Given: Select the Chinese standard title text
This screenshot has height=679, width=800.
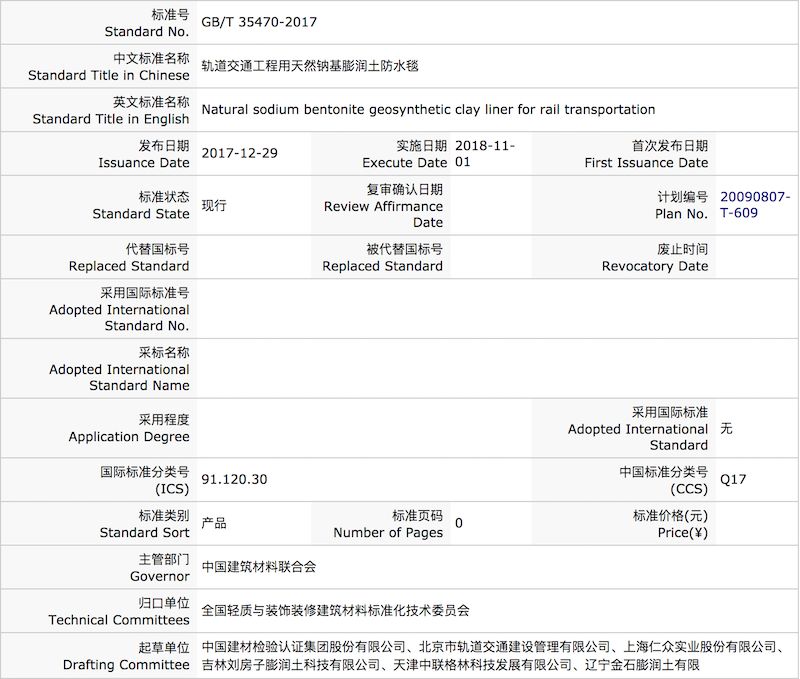Looking at the screenshot, I should [x=309, y=66].
